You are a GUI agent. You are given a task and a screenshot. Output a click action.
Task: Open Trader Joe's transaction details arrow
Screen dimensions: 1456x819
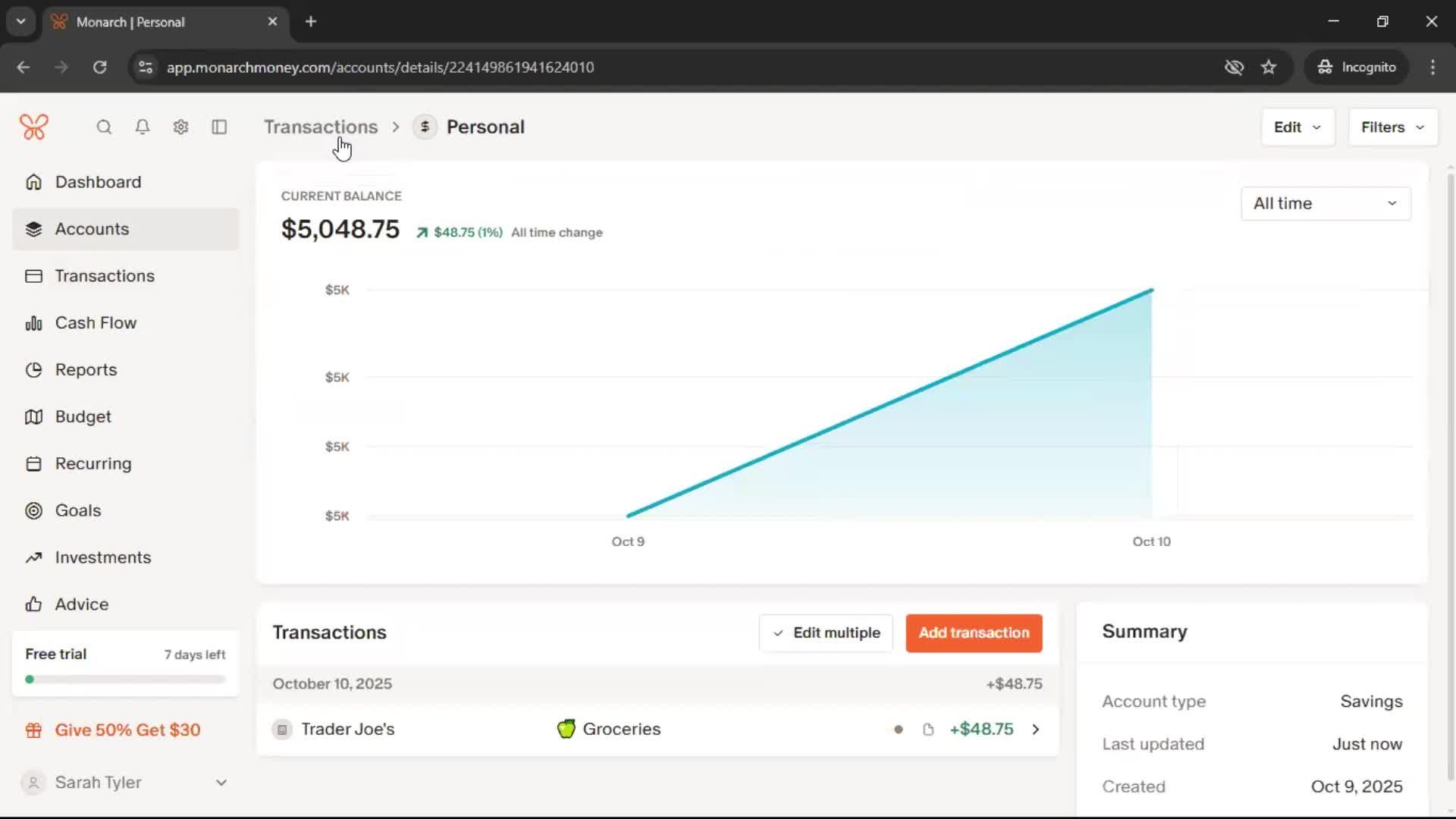[x=1036, y=730]
